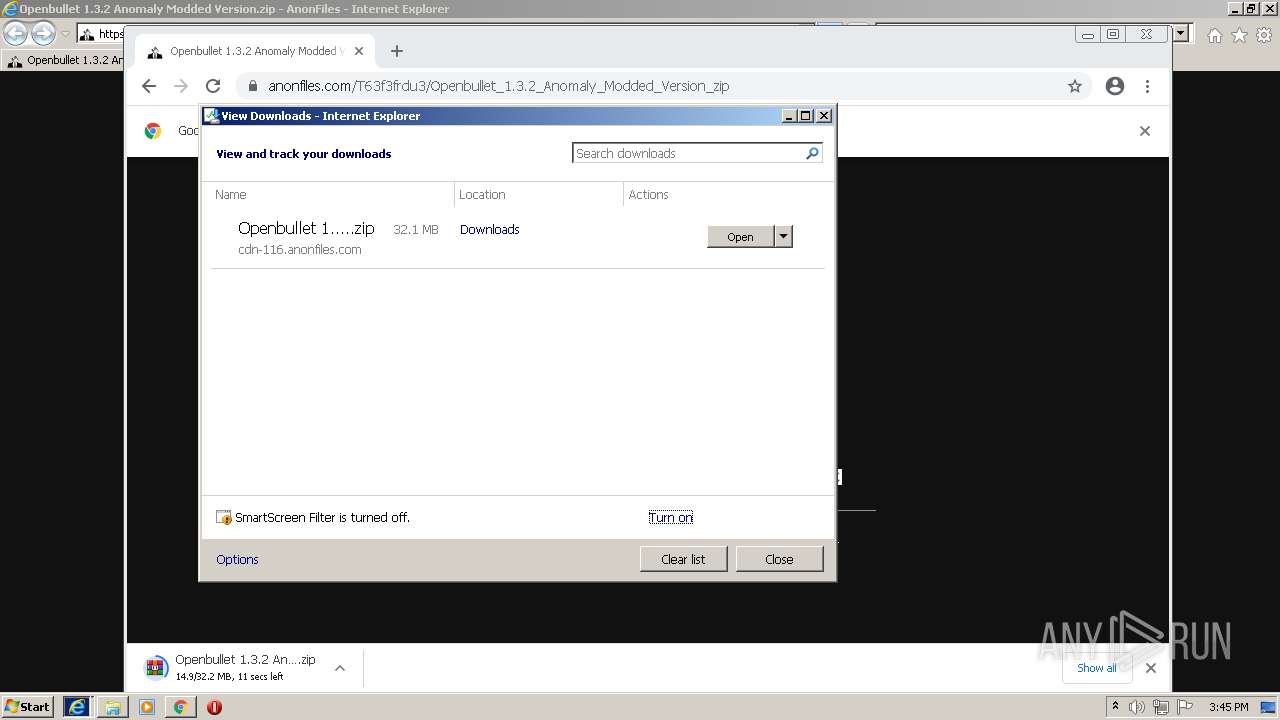This screenshot has width=1280, height=720.
Task: Open Internet Explorer recent pages dropdown arrow
Action: (65, 34)
